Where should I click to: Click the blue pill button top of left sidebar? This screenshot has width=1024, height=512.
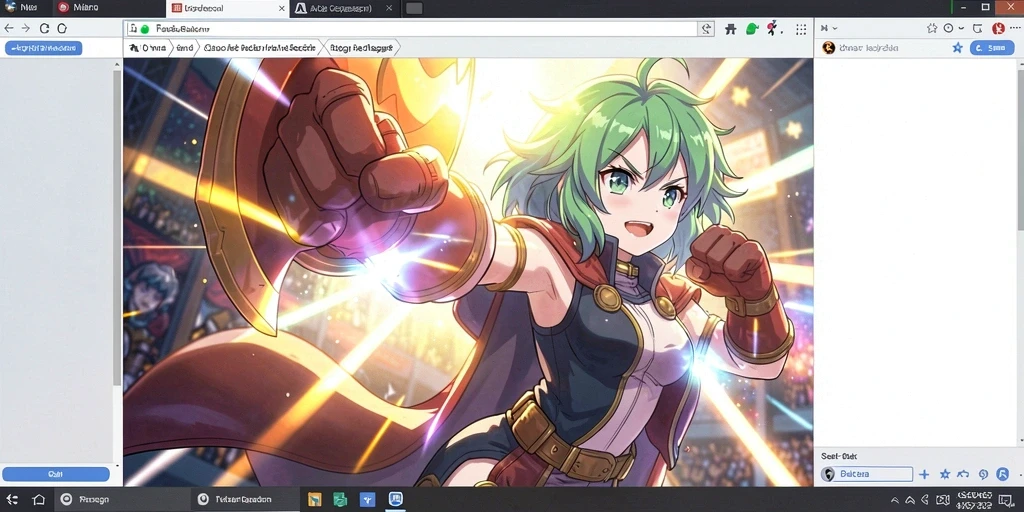pyautogui.click(x=43, y=48)
